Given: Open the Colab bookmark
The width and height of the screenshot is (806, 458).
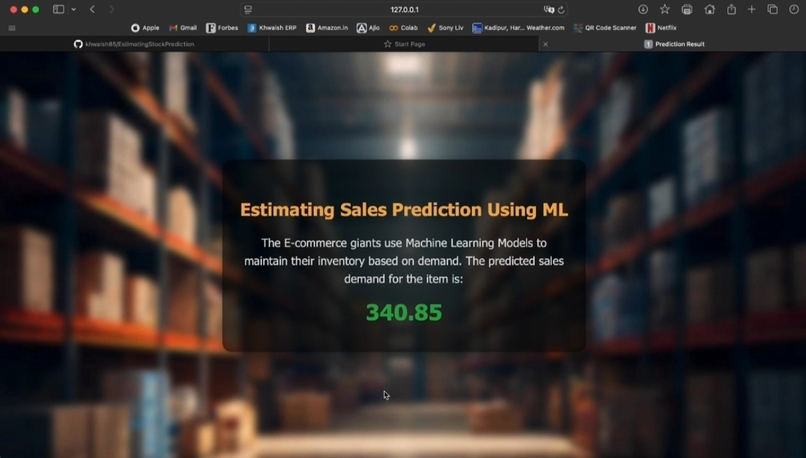Looking at the screenshot, I should click(x=404, y=28).
